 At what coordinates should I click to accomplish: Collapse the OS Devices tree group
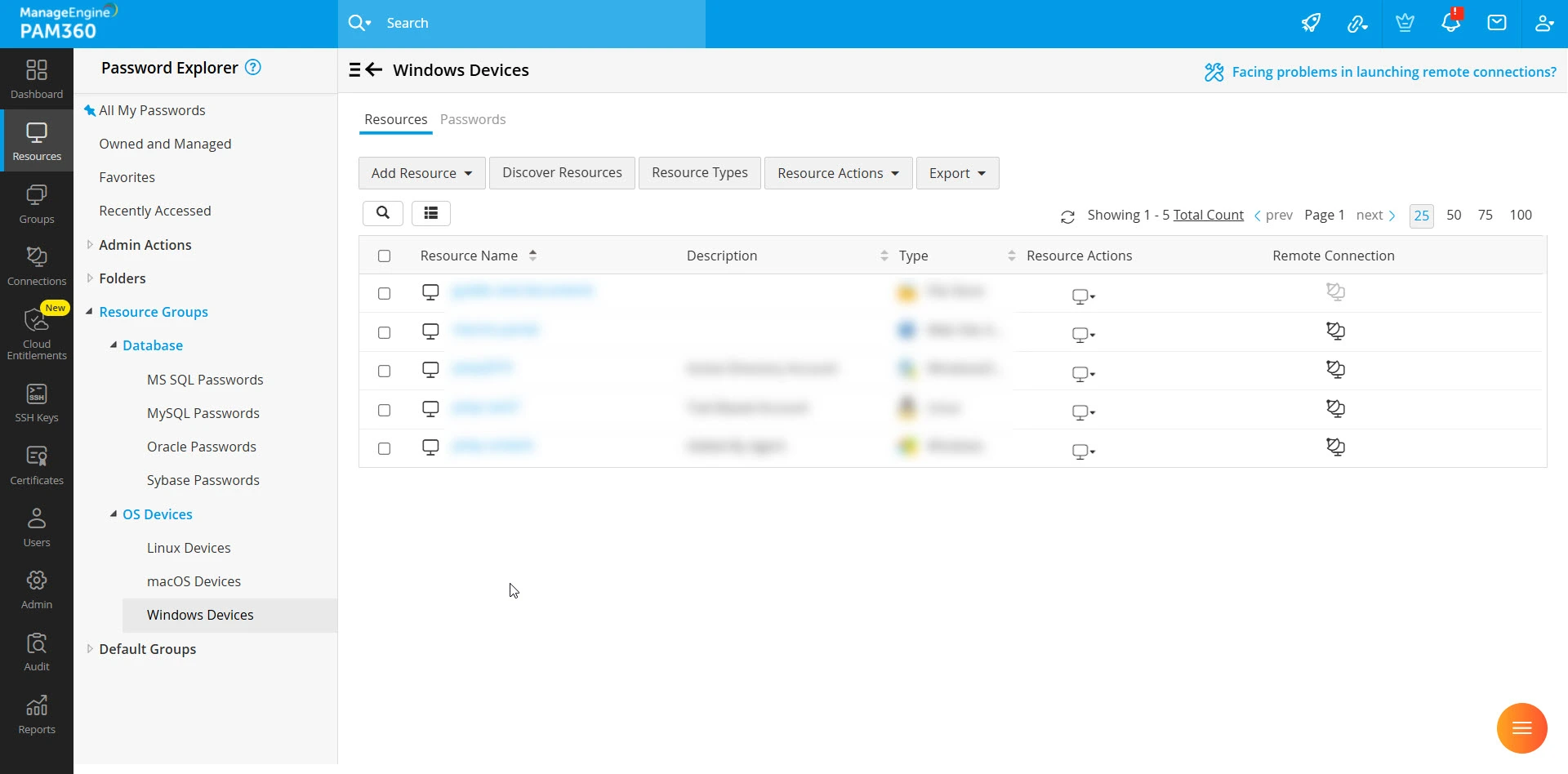click(x=114, y=514)
